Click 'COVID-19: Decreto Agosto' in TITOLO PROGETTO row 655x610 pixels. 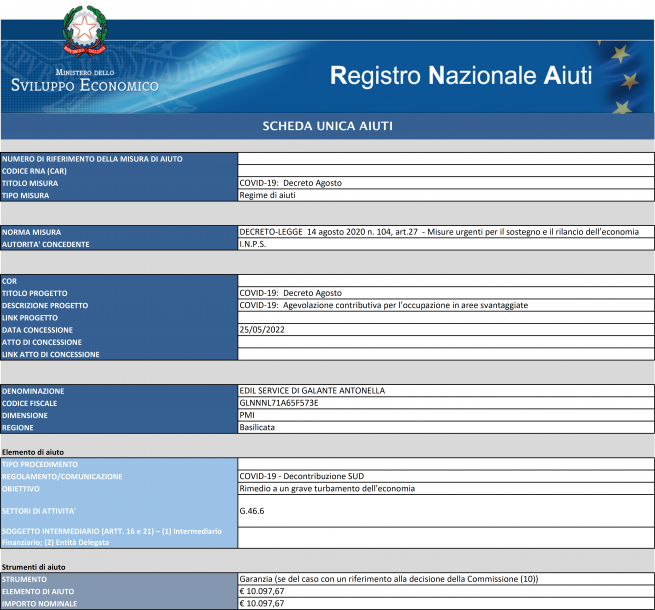click(x=290, y=293)
